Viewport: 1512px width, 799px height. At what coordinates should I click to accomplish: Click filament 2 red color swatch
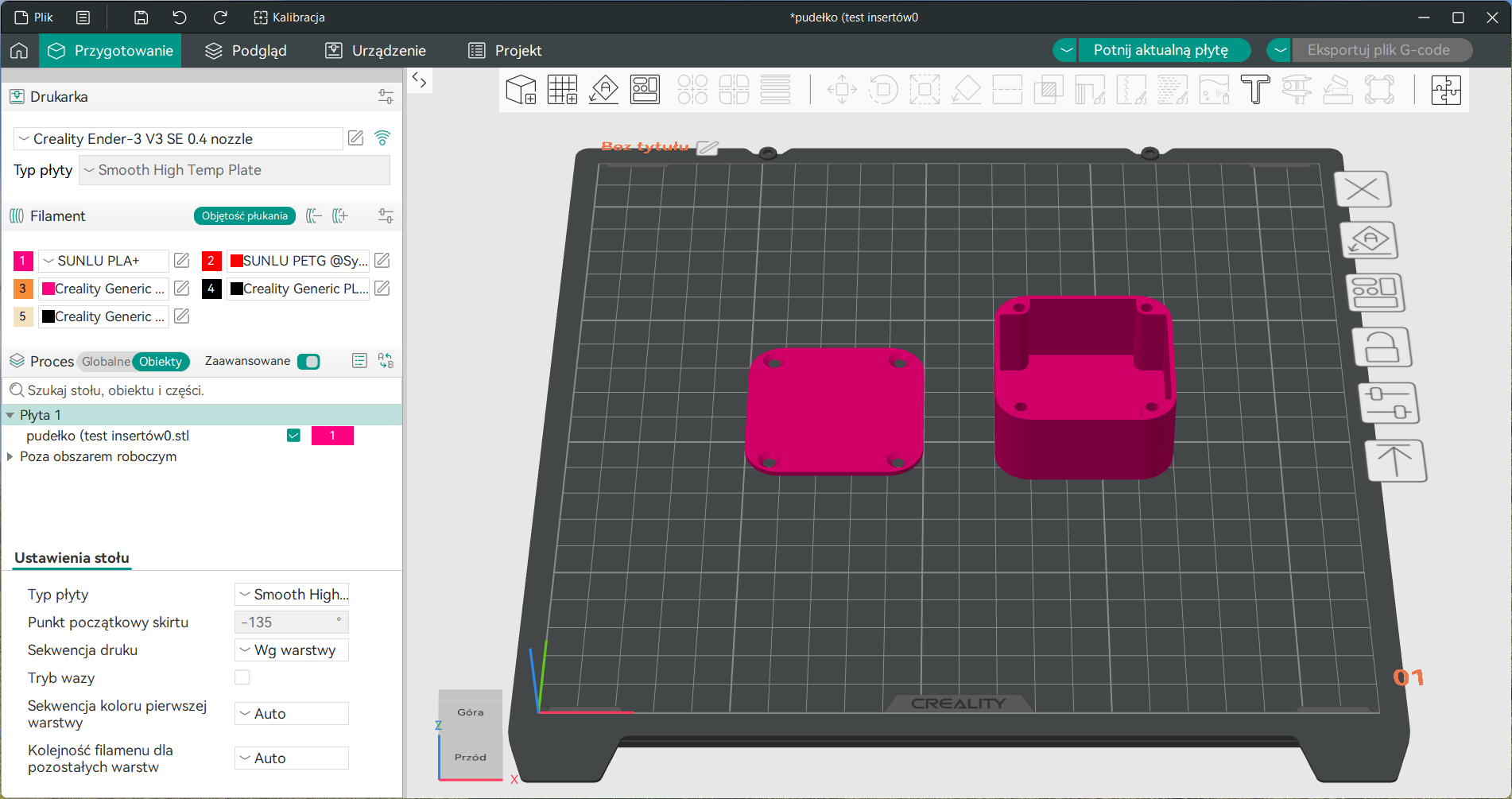211,261
